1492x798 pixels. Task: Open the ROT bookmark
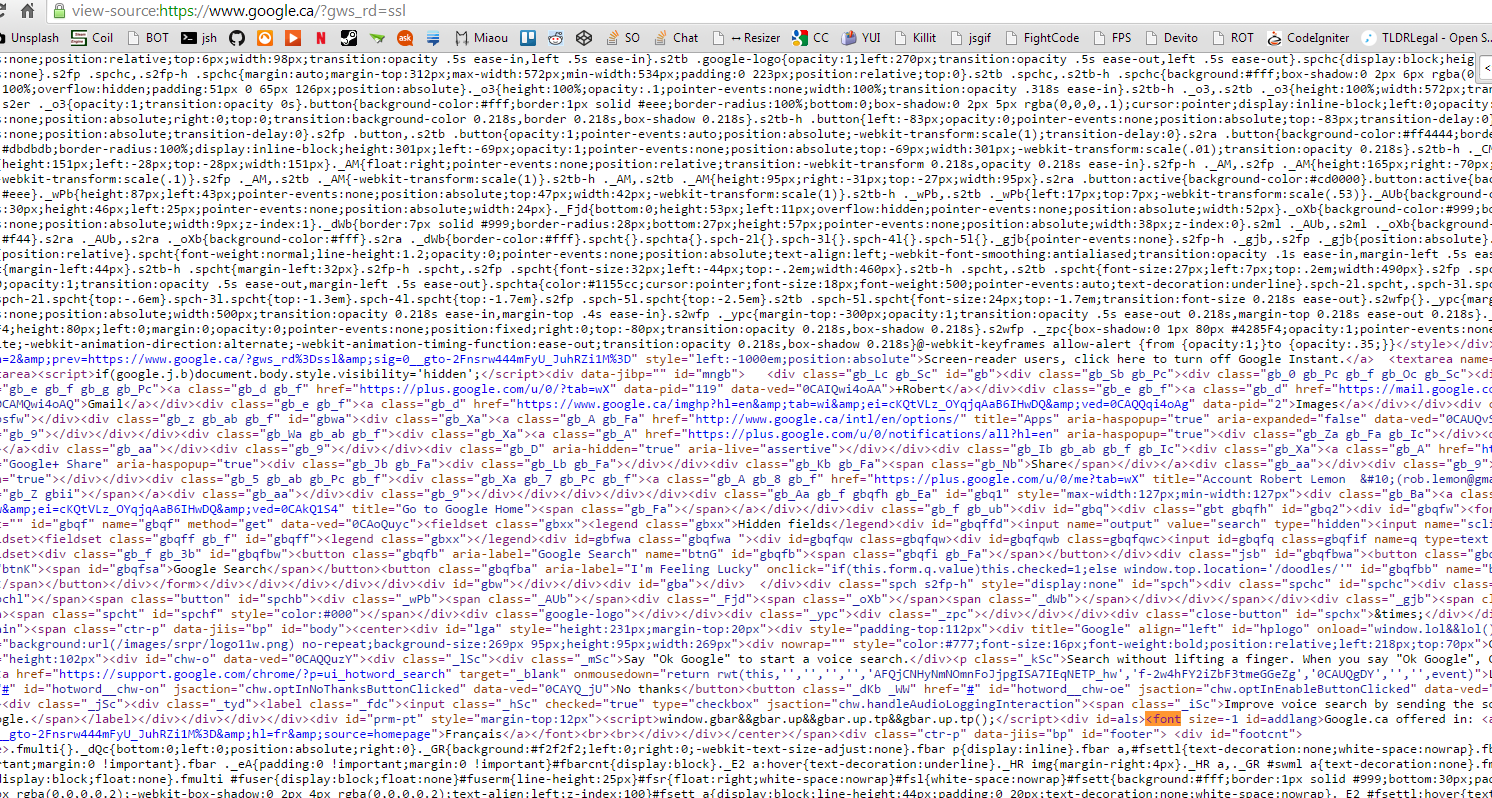[1232, 38]
